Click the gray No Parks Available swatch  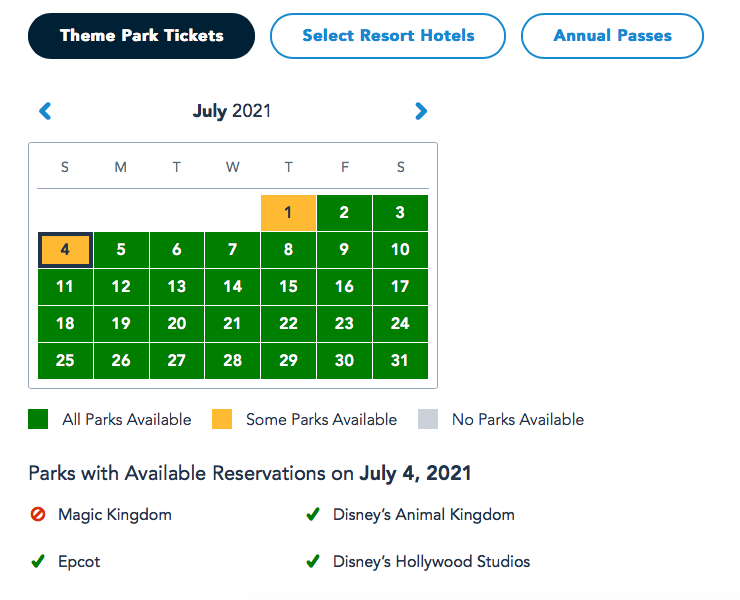tap(428, 420)
